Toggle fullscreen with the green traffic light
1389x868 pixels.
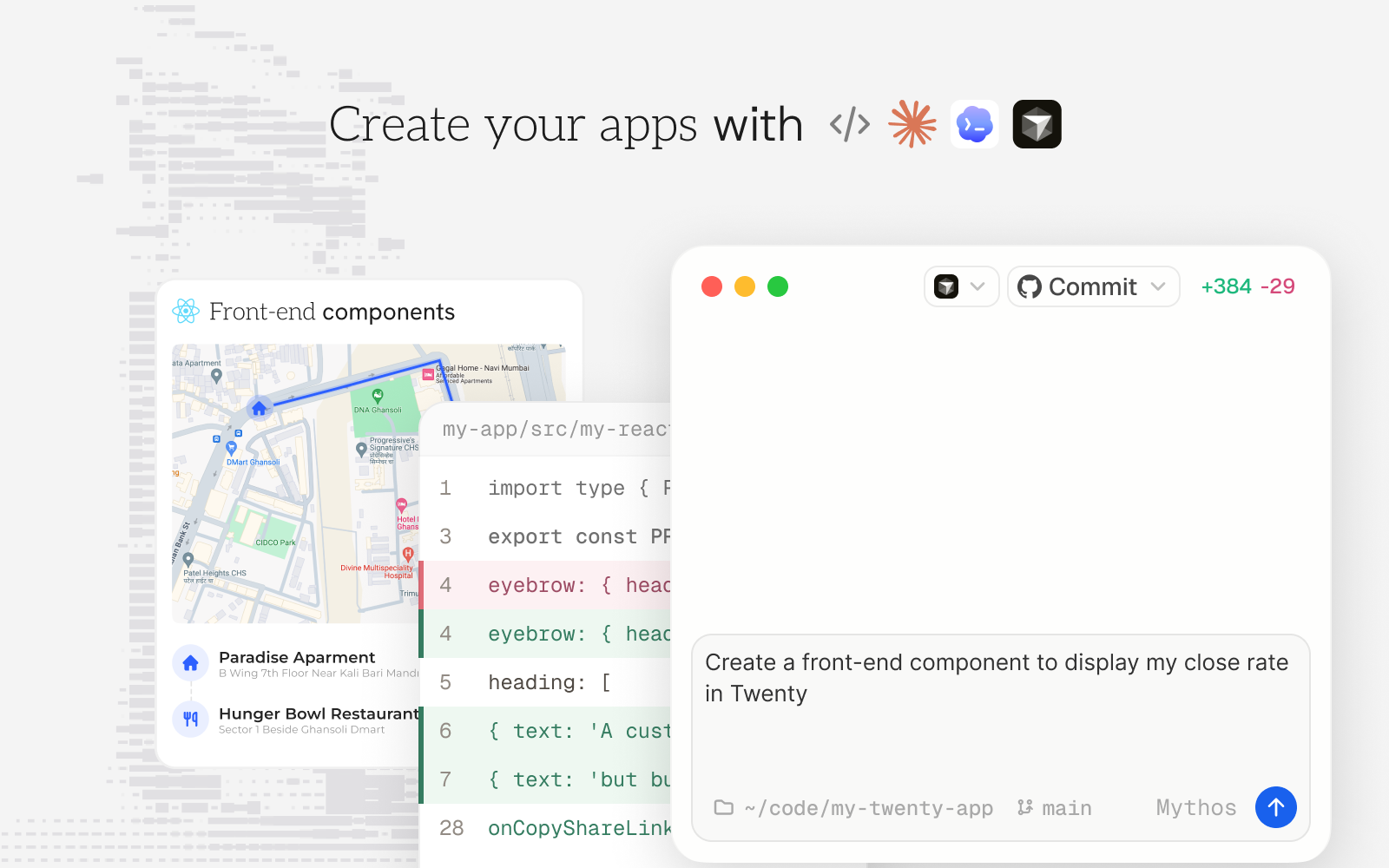click(x=778, y=286)
